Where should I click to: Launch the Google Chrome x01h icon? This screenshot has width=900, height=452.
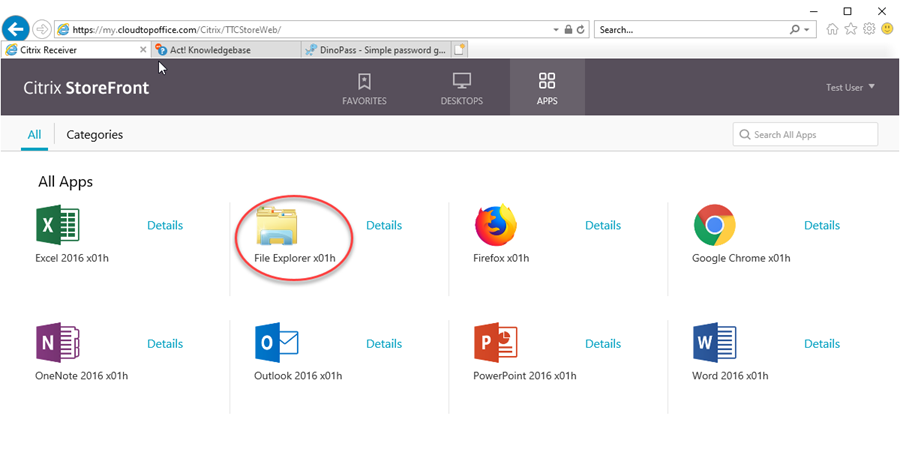[715, 225]
